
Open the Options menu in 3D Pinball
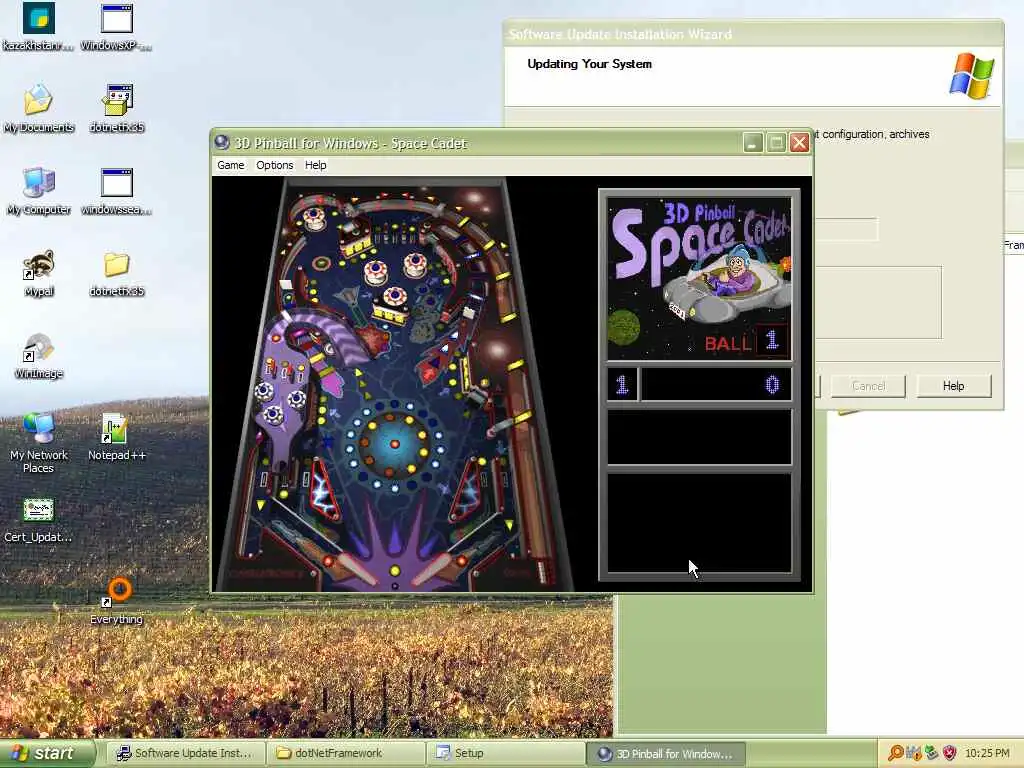(274, 165)
